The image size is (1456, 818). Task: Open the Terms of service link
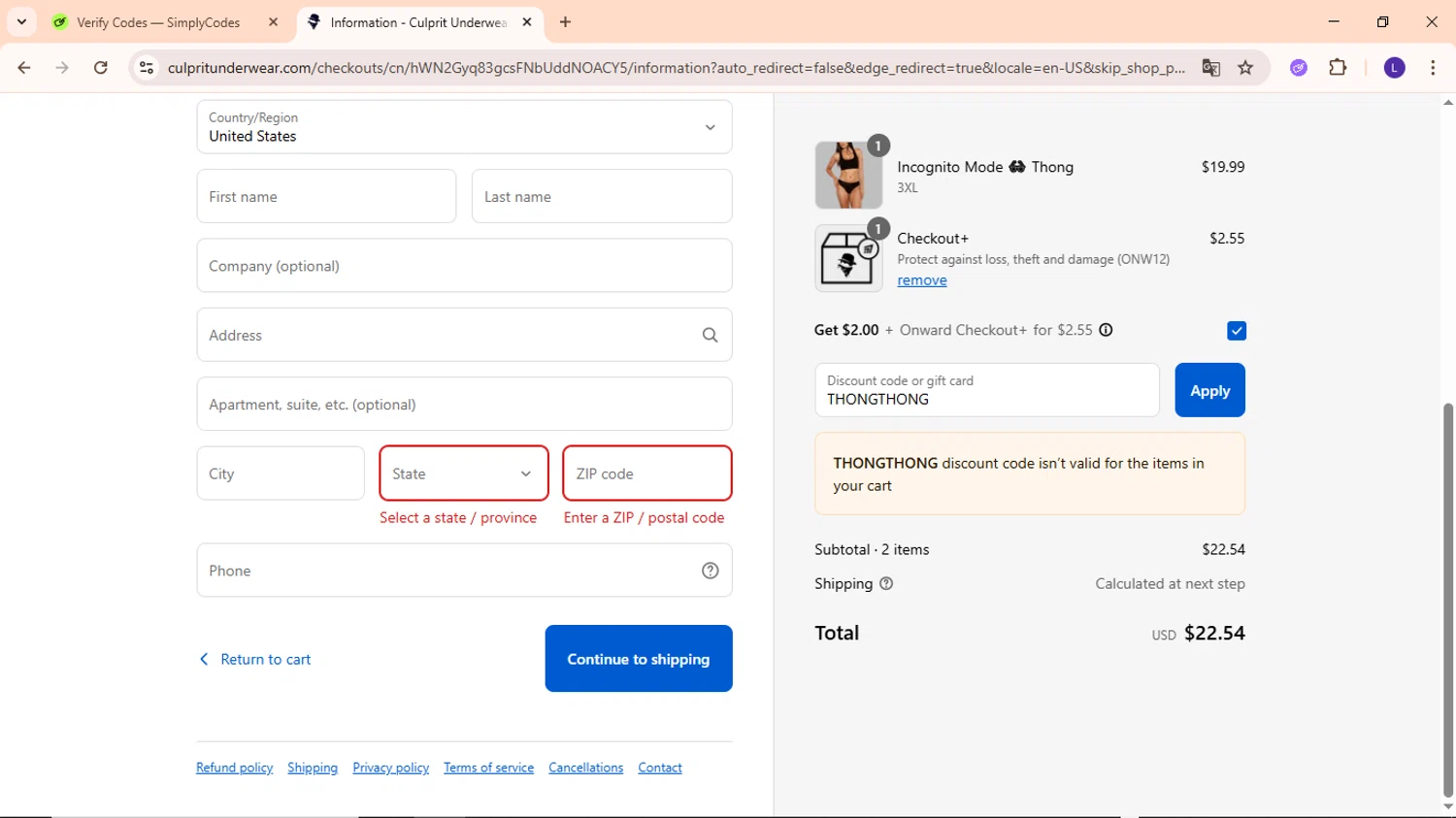(489, 768)
